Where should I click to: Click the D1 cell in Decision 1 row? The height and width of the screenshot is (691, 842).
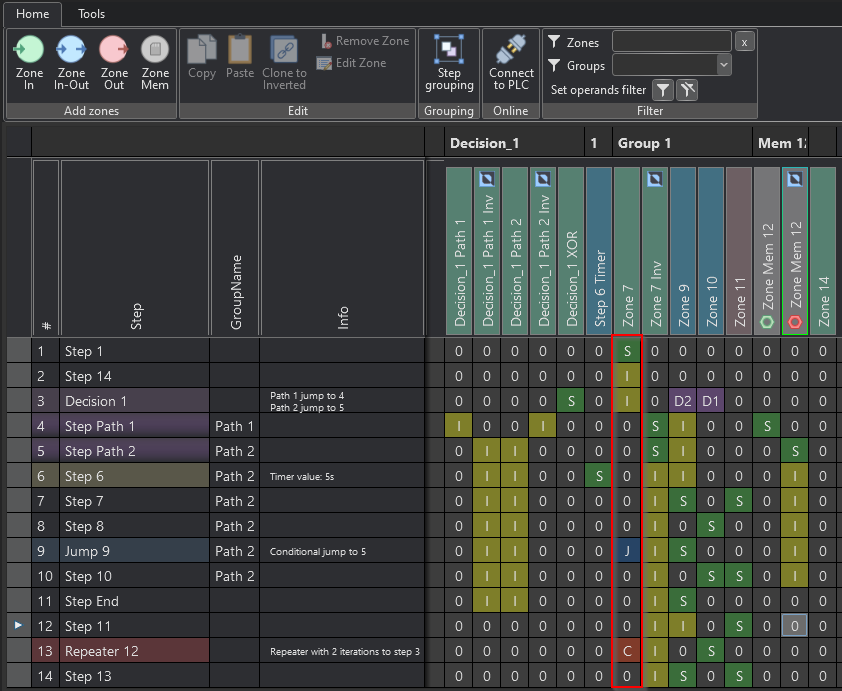click(x=711, y=401)
